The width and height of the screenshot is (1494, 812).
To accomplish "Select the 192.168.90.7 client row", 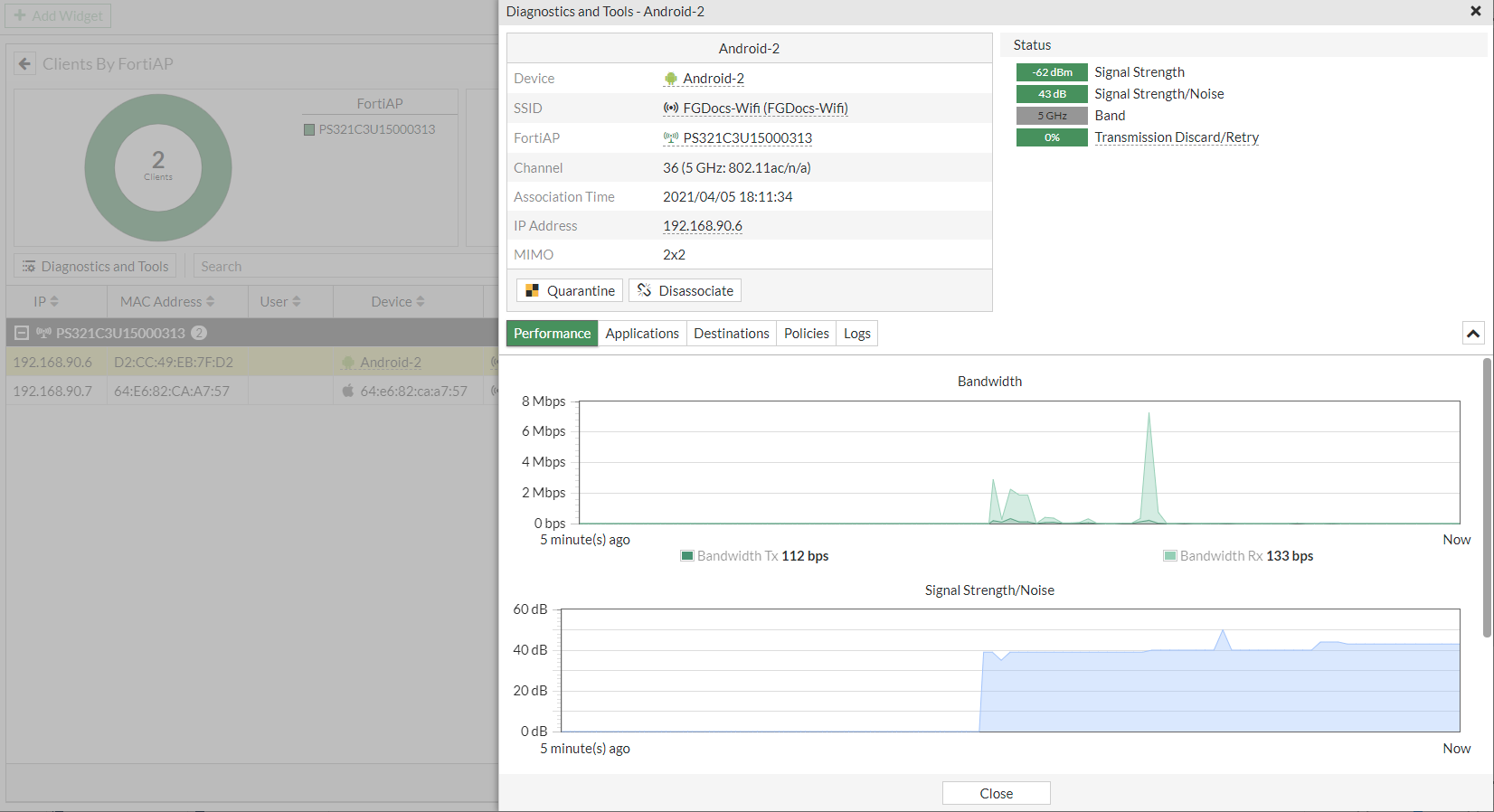I will click(x=252, y=391).
